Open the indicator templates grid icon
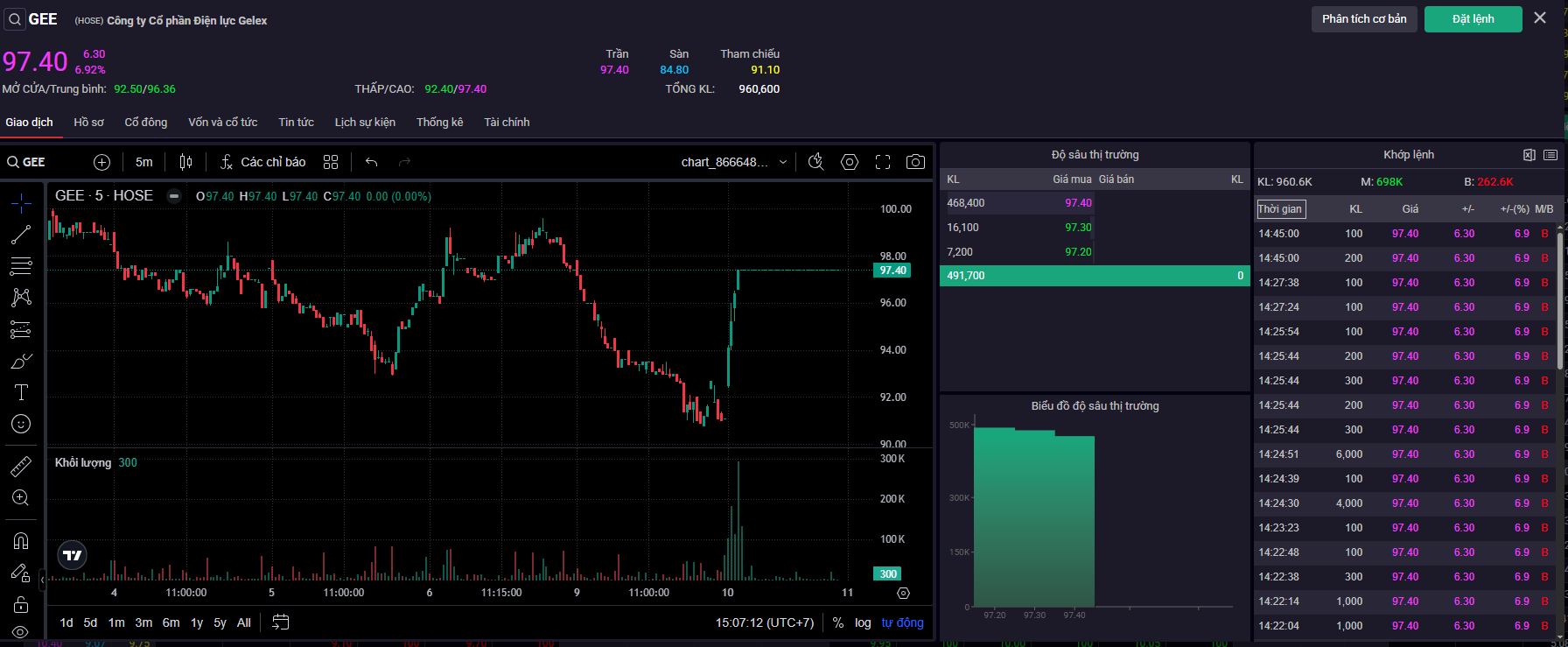Image resolution: width=1568 pixels, height=647 pixels. [x=331, y=162]
